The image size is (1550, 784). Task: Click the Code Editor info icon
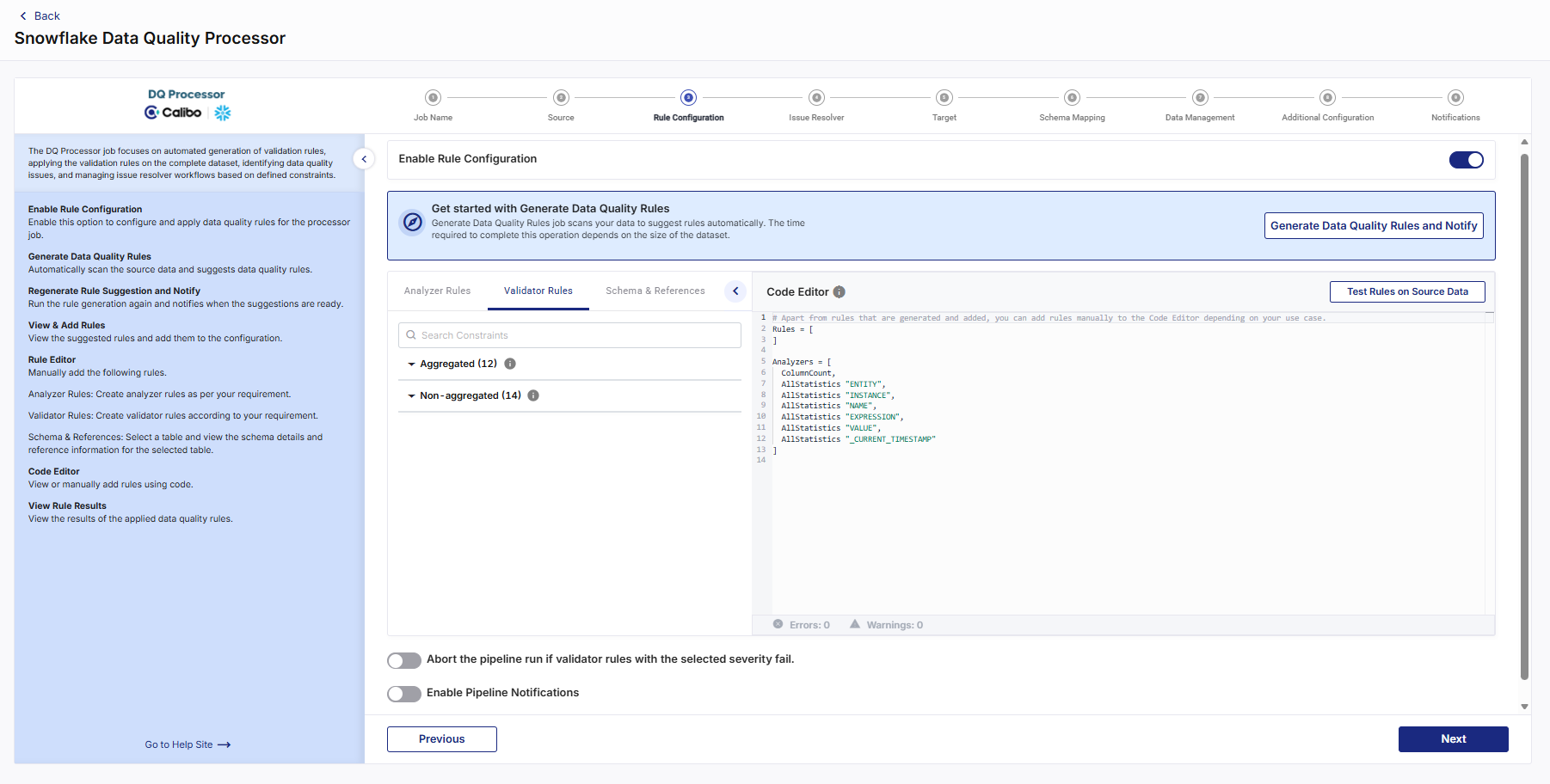[840, 292]
